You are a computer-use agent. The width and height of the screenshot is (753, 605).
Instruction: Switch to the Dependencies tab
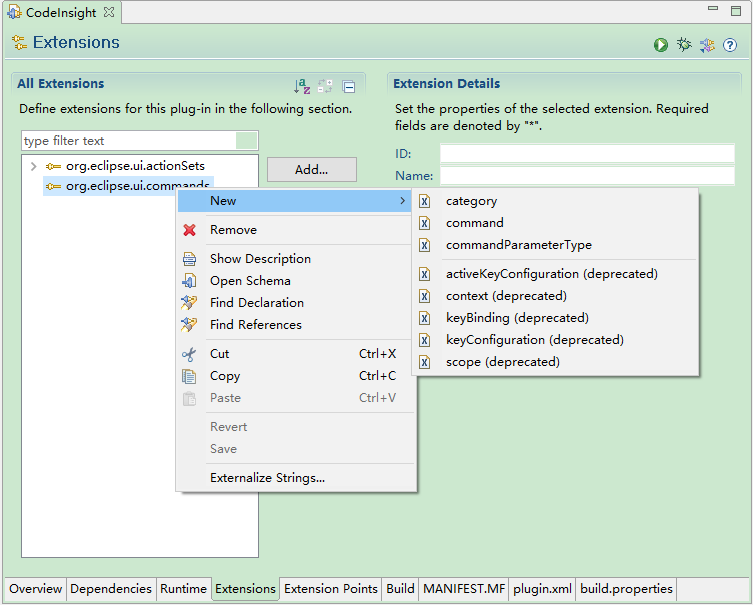click(111, 589)
